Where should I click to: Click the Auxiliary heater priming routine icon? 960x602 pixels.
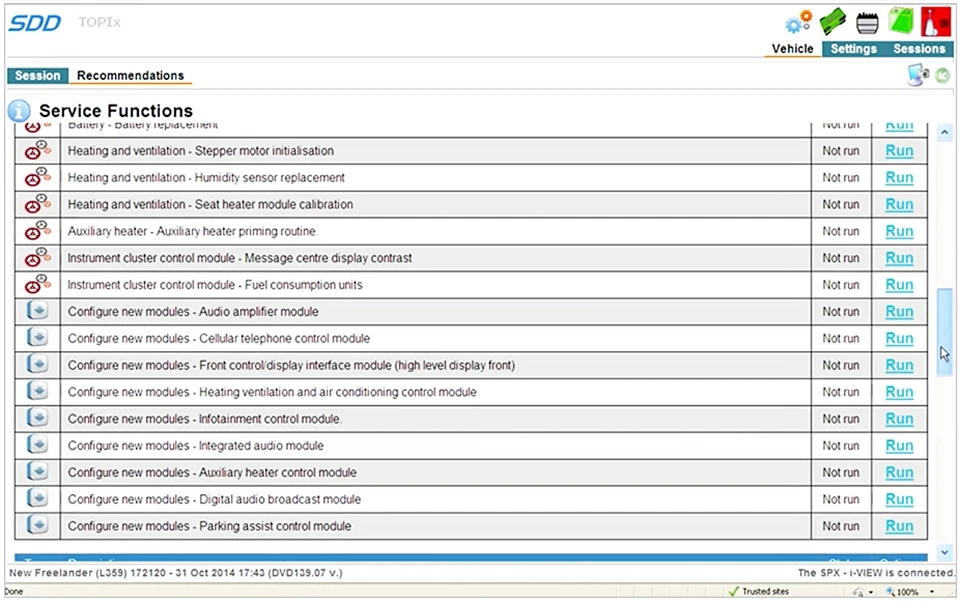click(37, 231)
